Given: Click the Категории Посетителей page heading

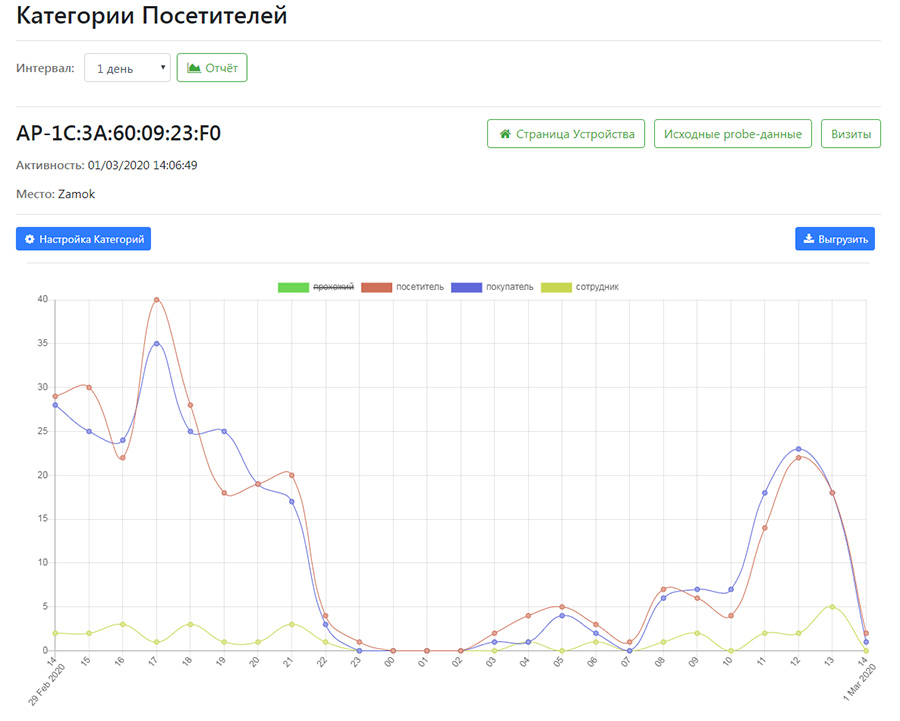Looking at the screenshot, I should pos(152,15).
